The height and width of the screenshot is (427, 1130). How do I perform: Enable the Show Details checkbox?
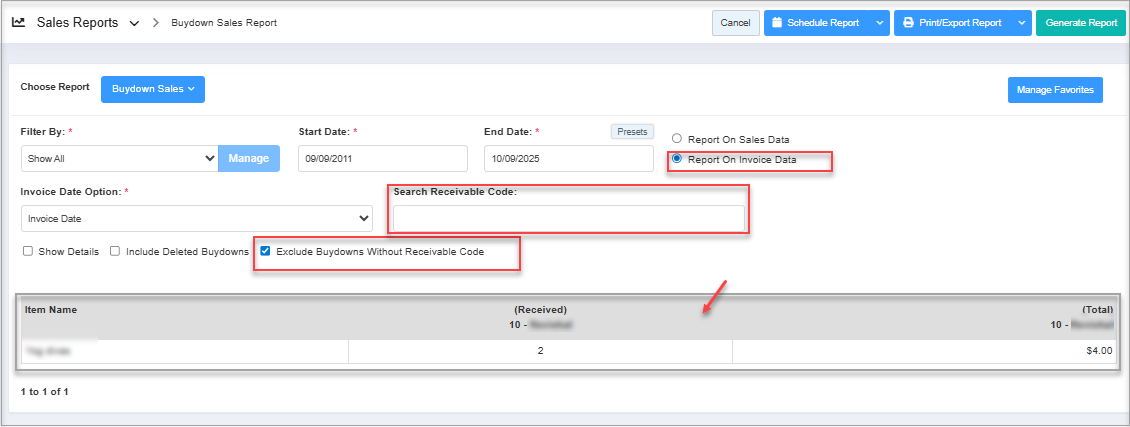click(28, 251)
